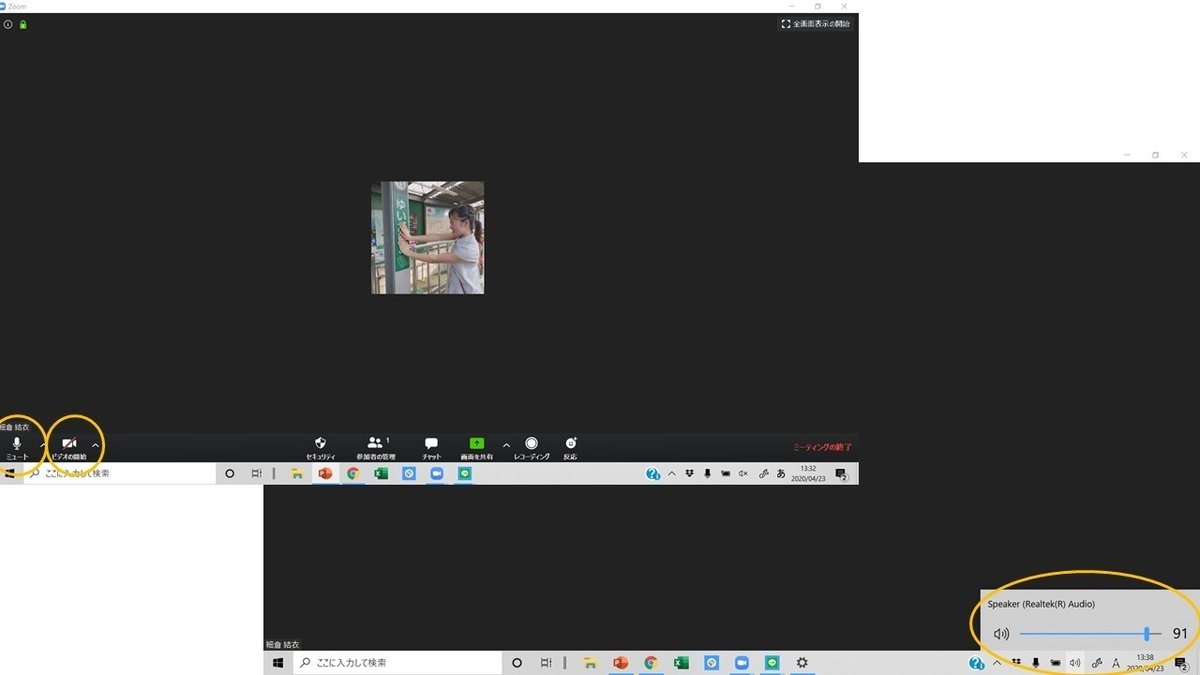The image size is (1200, 675).
Task: Click the Cortana circle in the 13:32 taskbar
Action: coord(229,473)
